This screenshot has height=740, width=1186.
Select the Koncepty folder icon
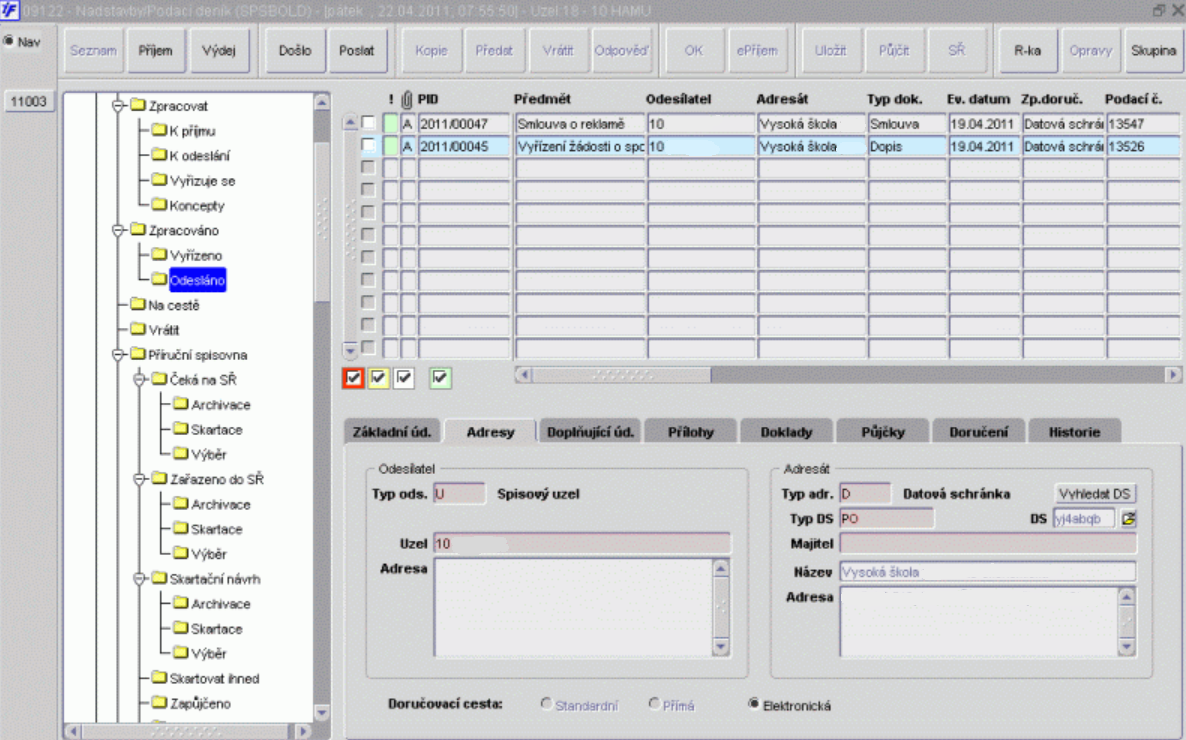pyautogui.click(x=159, y=205)
